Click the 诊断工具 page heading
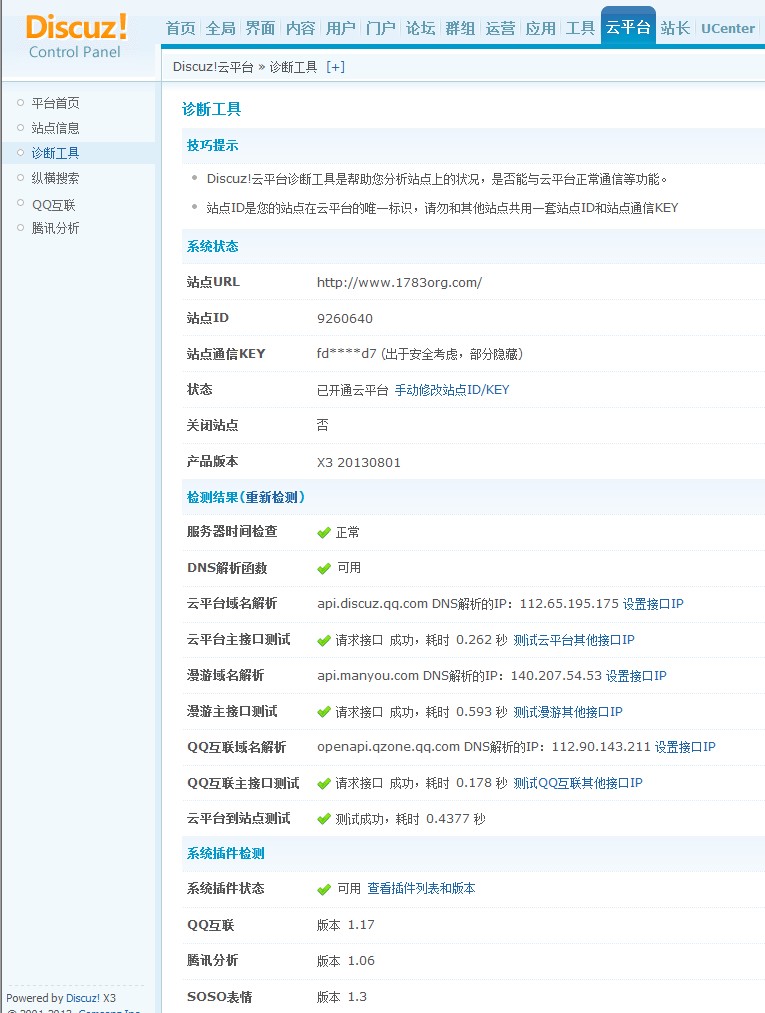The image size is (765, 1013). 211,109
